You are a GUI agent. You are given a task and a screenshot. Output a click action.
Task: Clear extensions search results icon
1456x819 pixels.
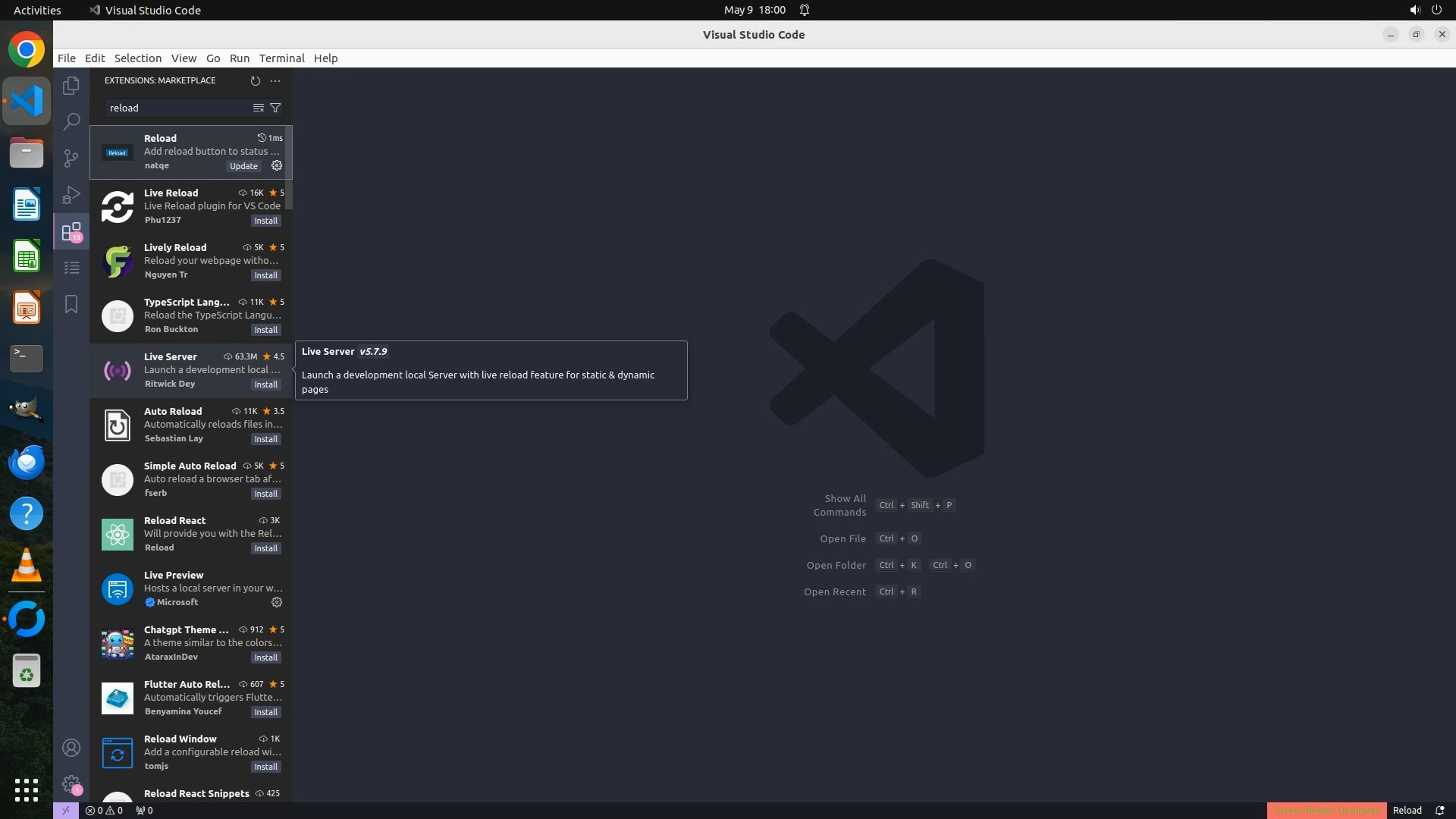pos(259,108)
